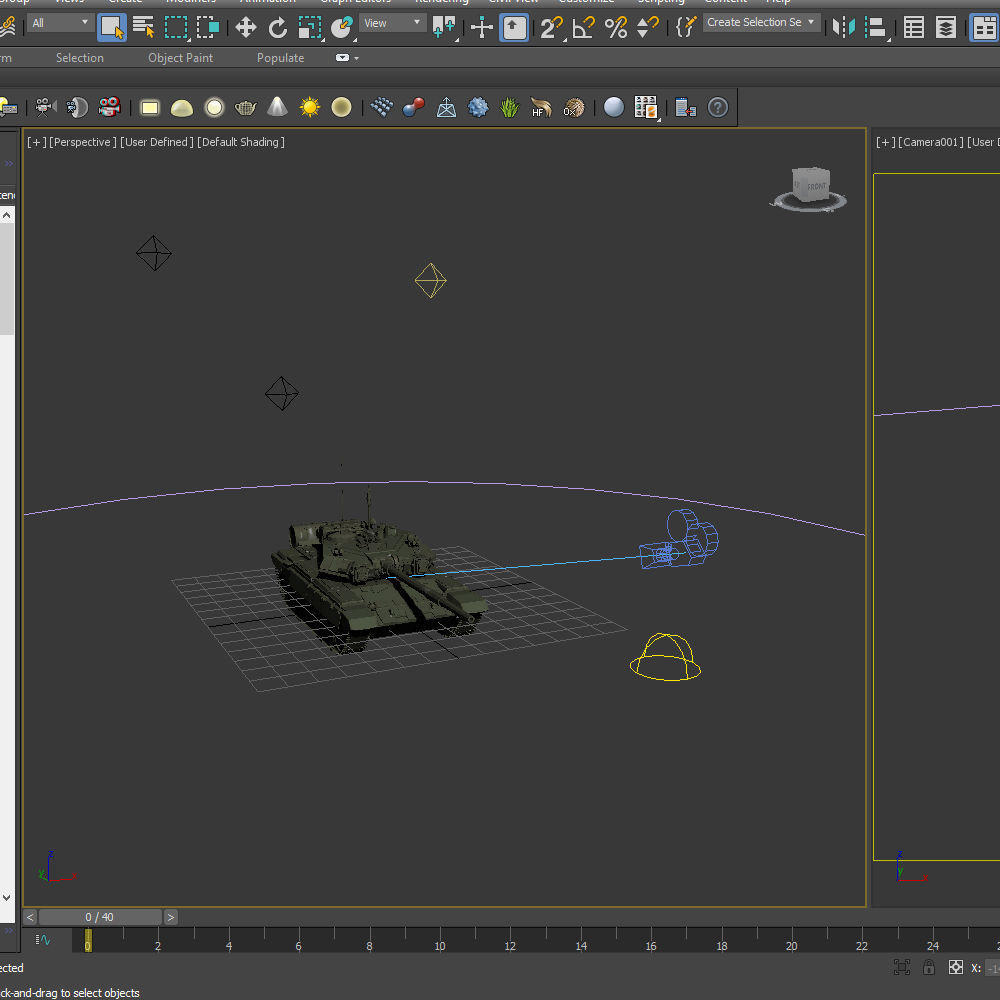Activate the Select Object tool

tap(112, 27)
